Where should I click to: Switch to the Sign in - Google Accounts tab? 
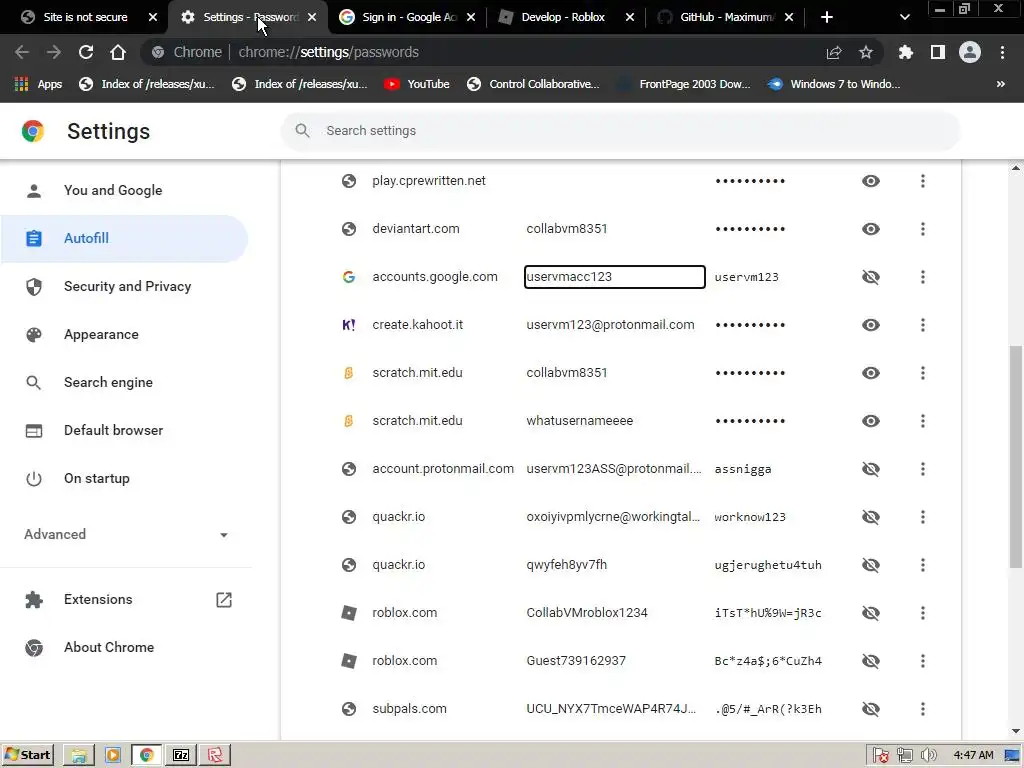pyautogui.click(x=406, y=17)
